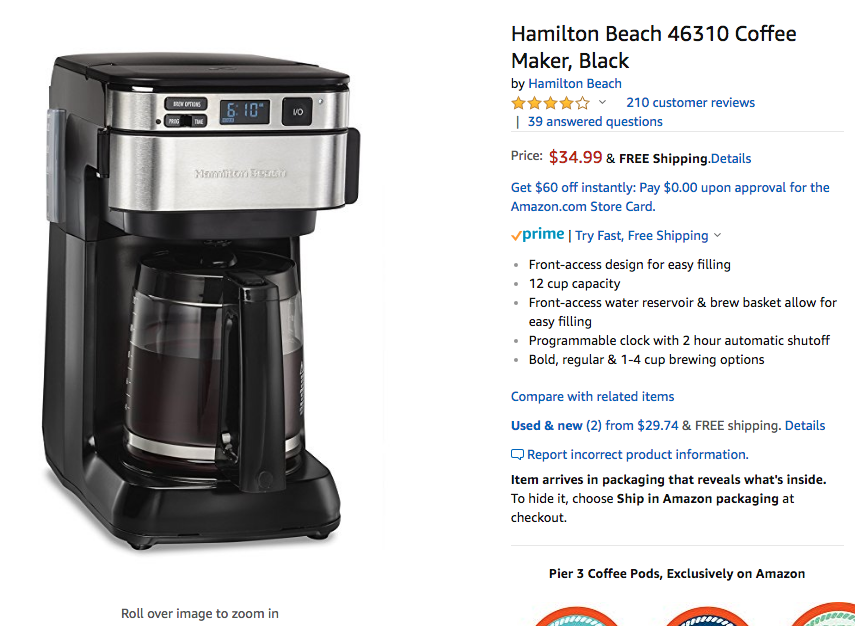Image resolution: width=855 pixels, height=626 pixels.
Task: Open 210 customer reviews link
Action: tap(690, 103)
